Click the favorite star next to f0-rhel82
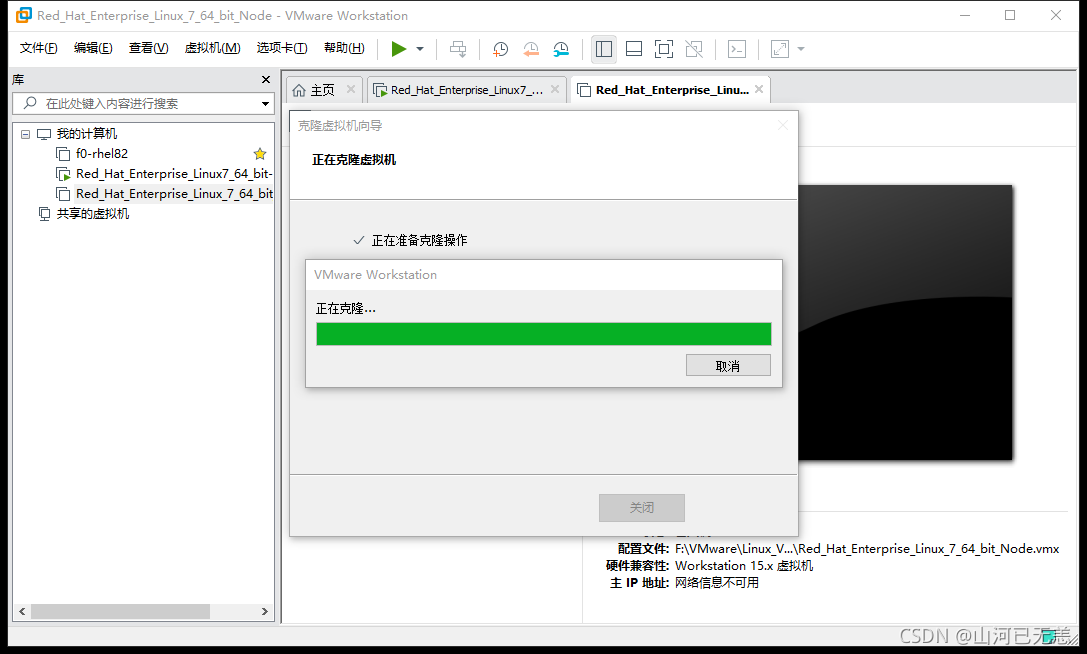This screenshot has height=654, width=1087. pos(260,153)
